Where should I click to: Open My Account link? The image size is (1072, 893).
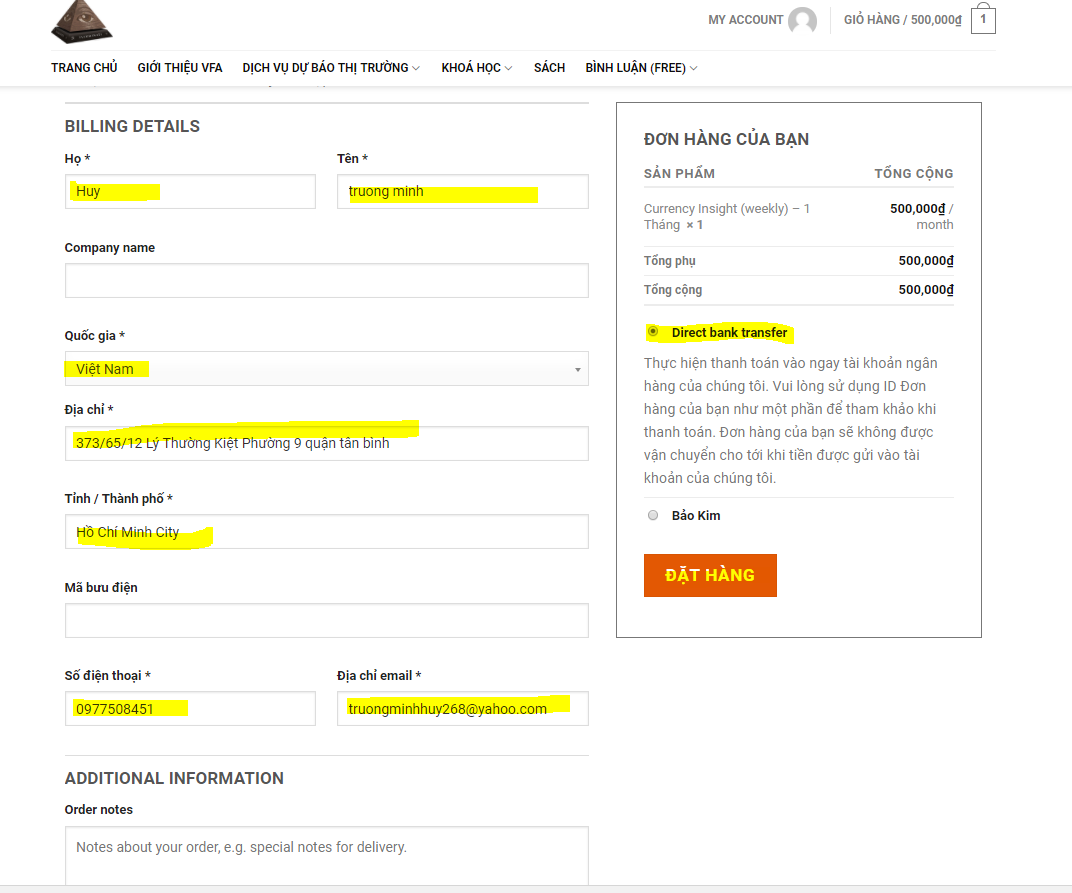(745, 20)
